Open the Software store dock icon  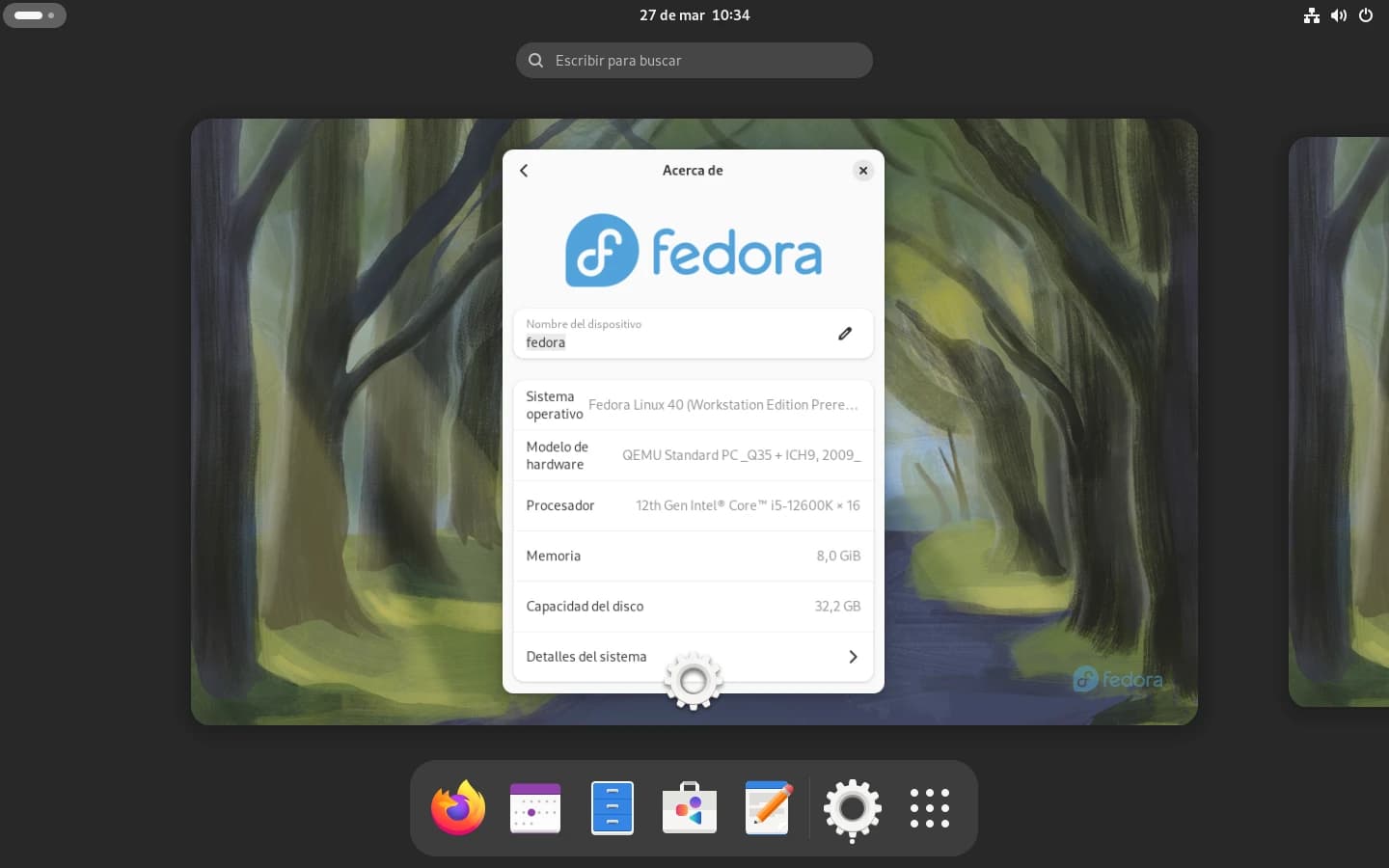[690, 808]
